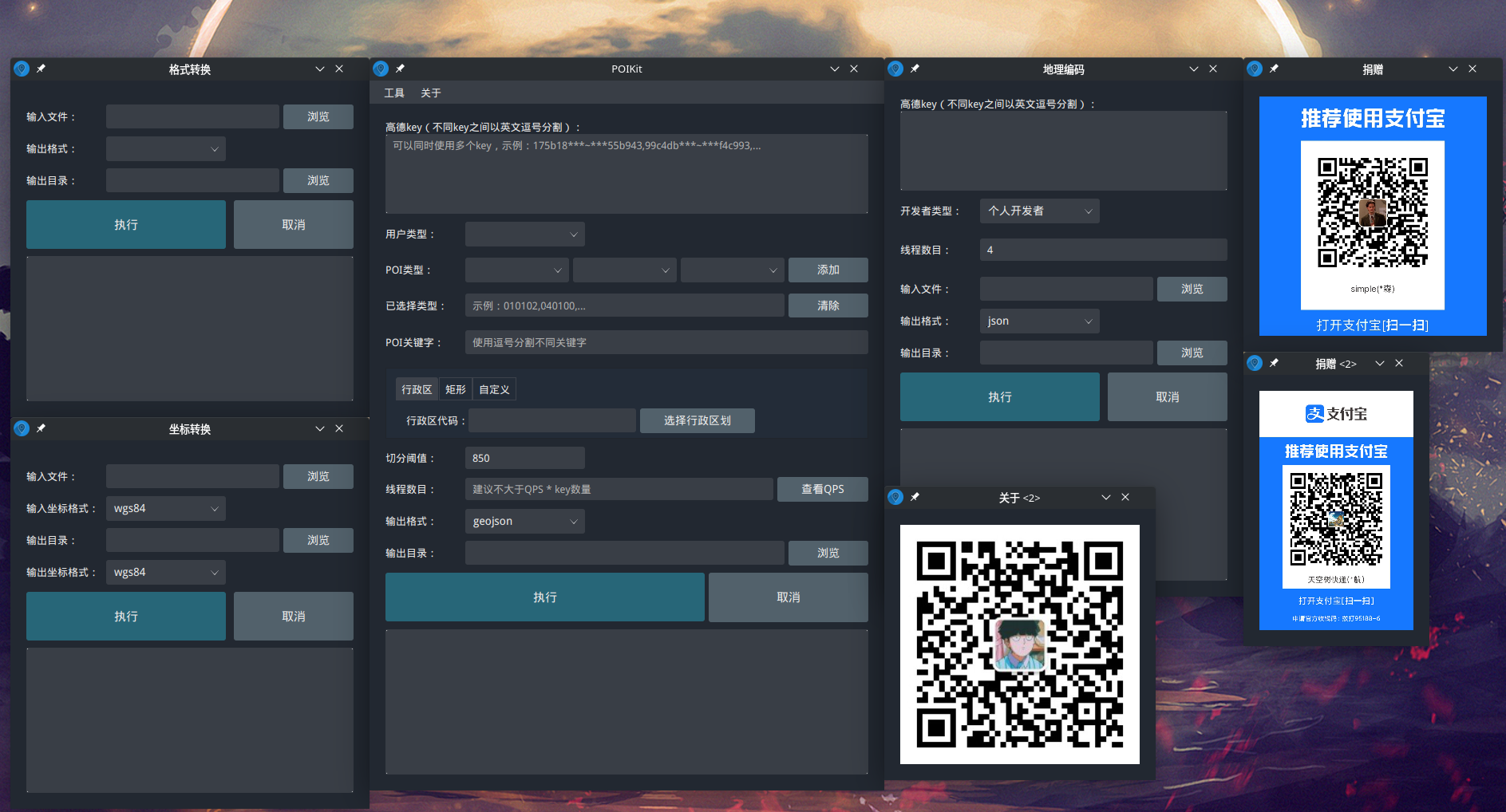Screen dimensions: 1506x812
Task: Collapse 地理编码 window via title bar chevron
Action: [1194, 69]
